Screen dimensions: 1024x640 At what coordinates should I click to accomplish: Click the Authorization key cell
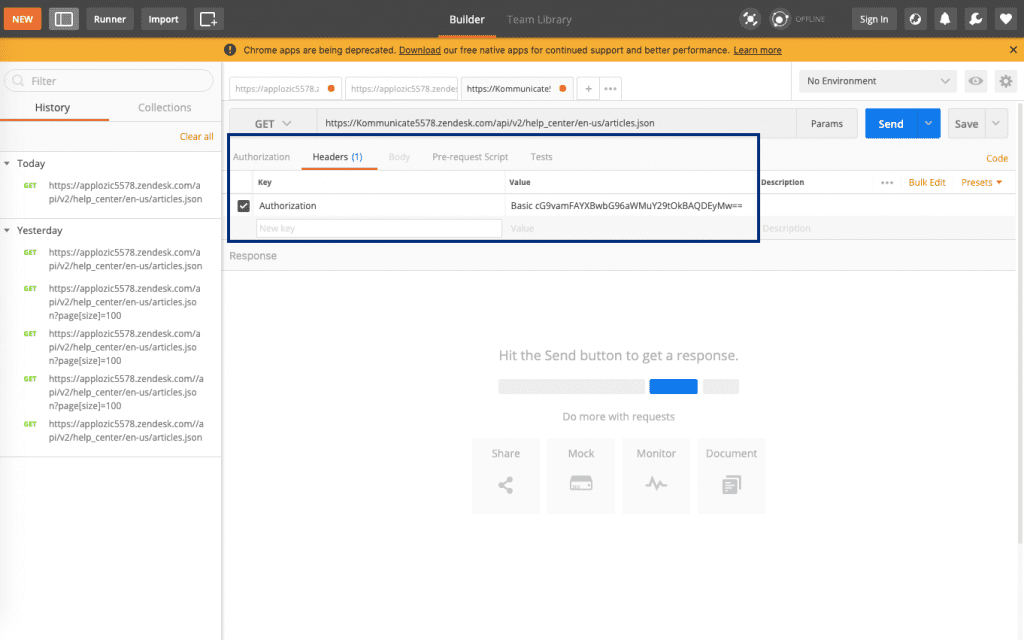tap(379, 206)
